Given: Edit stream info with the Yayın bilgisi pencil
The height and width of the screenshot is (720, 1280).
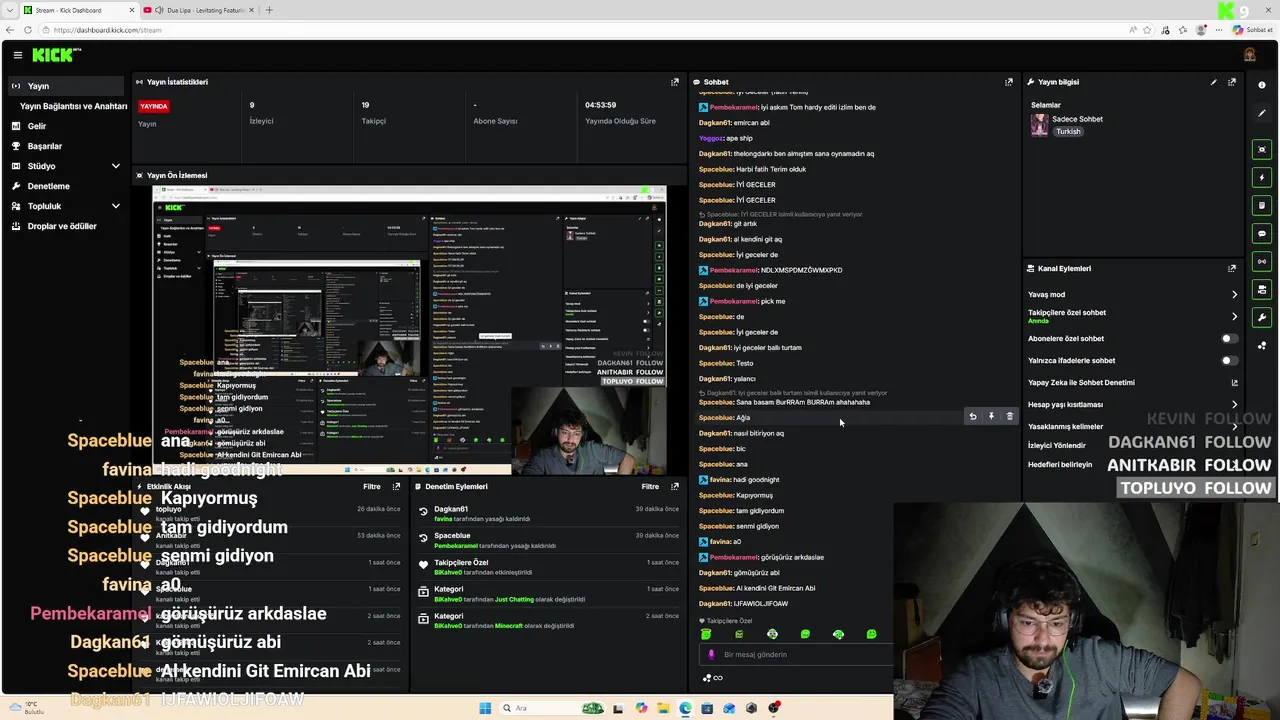Looking at the screenshot, I should (x=1213, y=82).
